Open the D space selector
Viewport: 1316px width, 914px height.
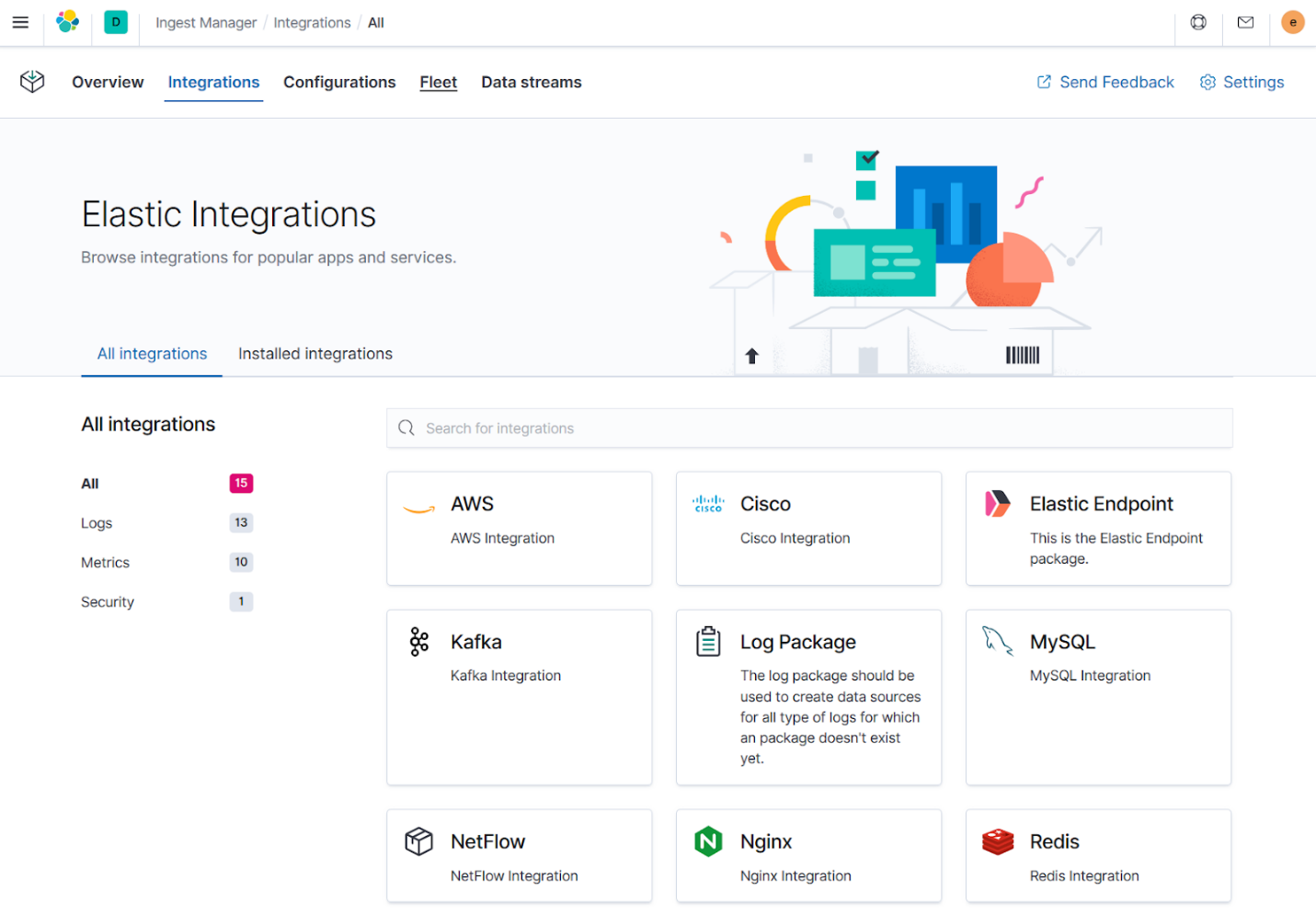tap(115, 22)
